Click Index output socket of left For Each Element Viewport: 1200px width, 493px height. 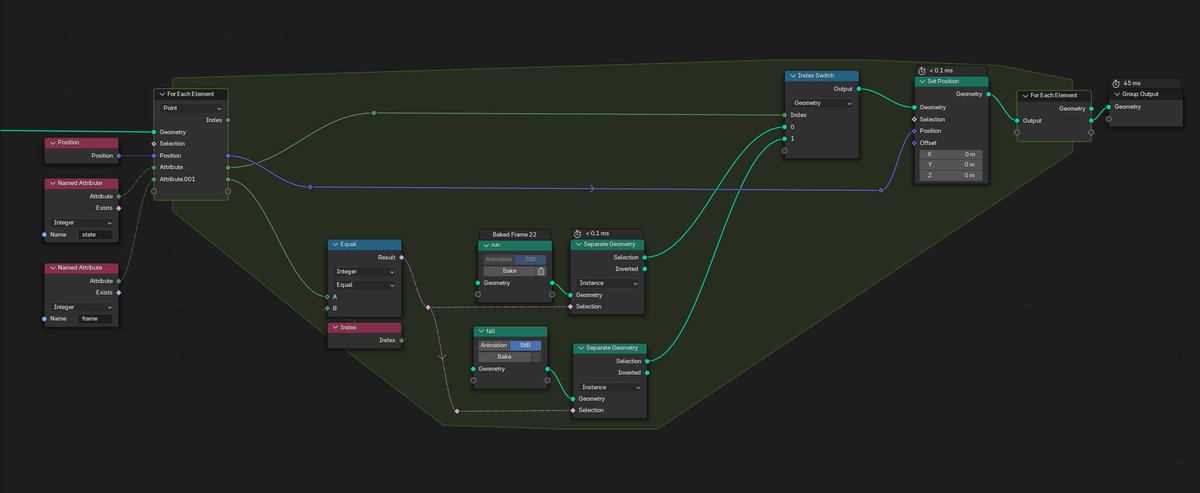[229, 120]
